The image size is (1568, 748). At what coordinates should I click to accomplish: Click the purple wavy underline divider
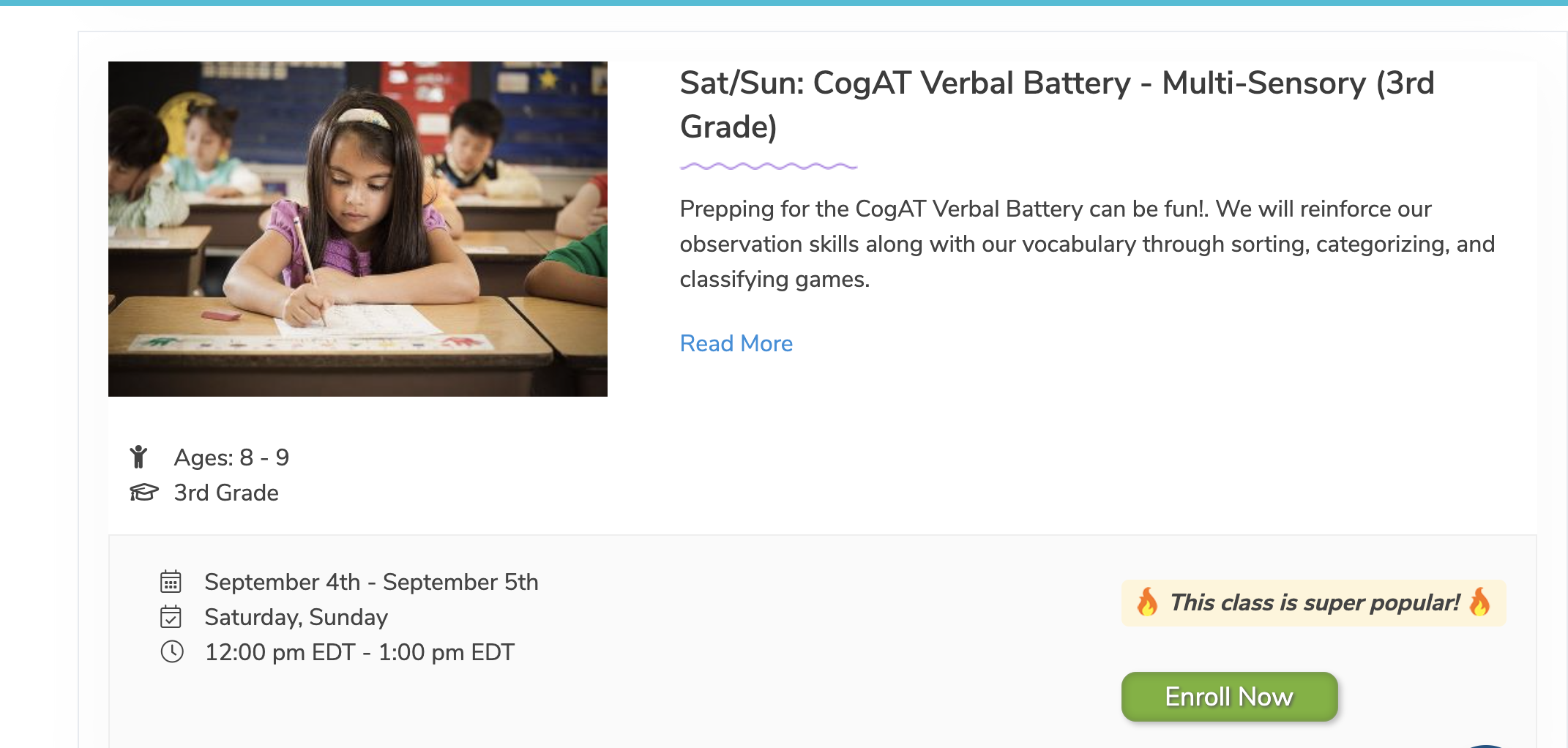click(x=768, y=167)
